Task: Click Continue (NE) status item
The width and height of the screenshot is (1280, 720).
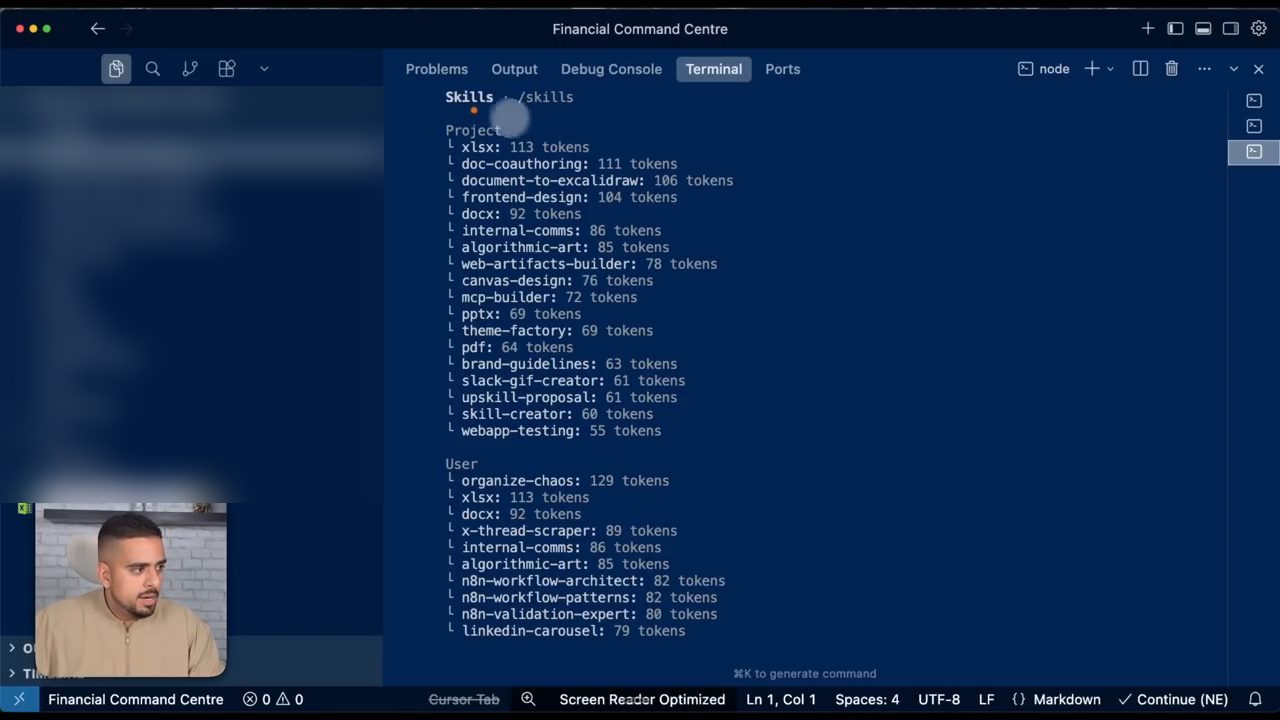Action: point(1173,699)
